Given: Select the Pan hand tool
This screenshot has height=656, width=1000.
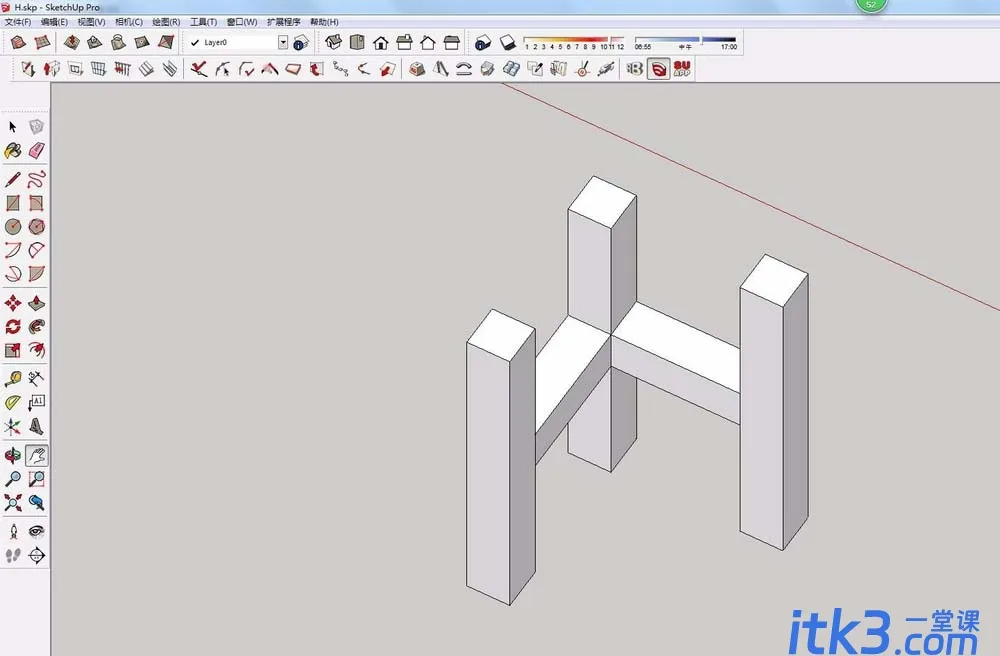Looking at the screenshot, I should click(36, 455).
